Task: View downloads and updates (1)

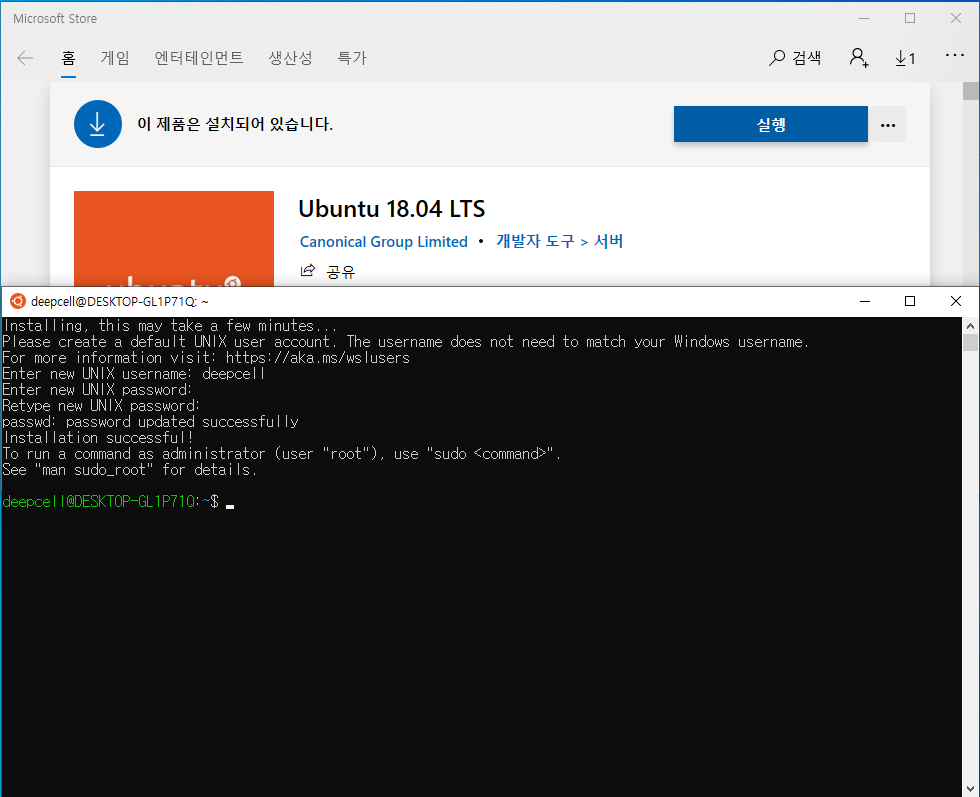Action: [x=905, y=58]
